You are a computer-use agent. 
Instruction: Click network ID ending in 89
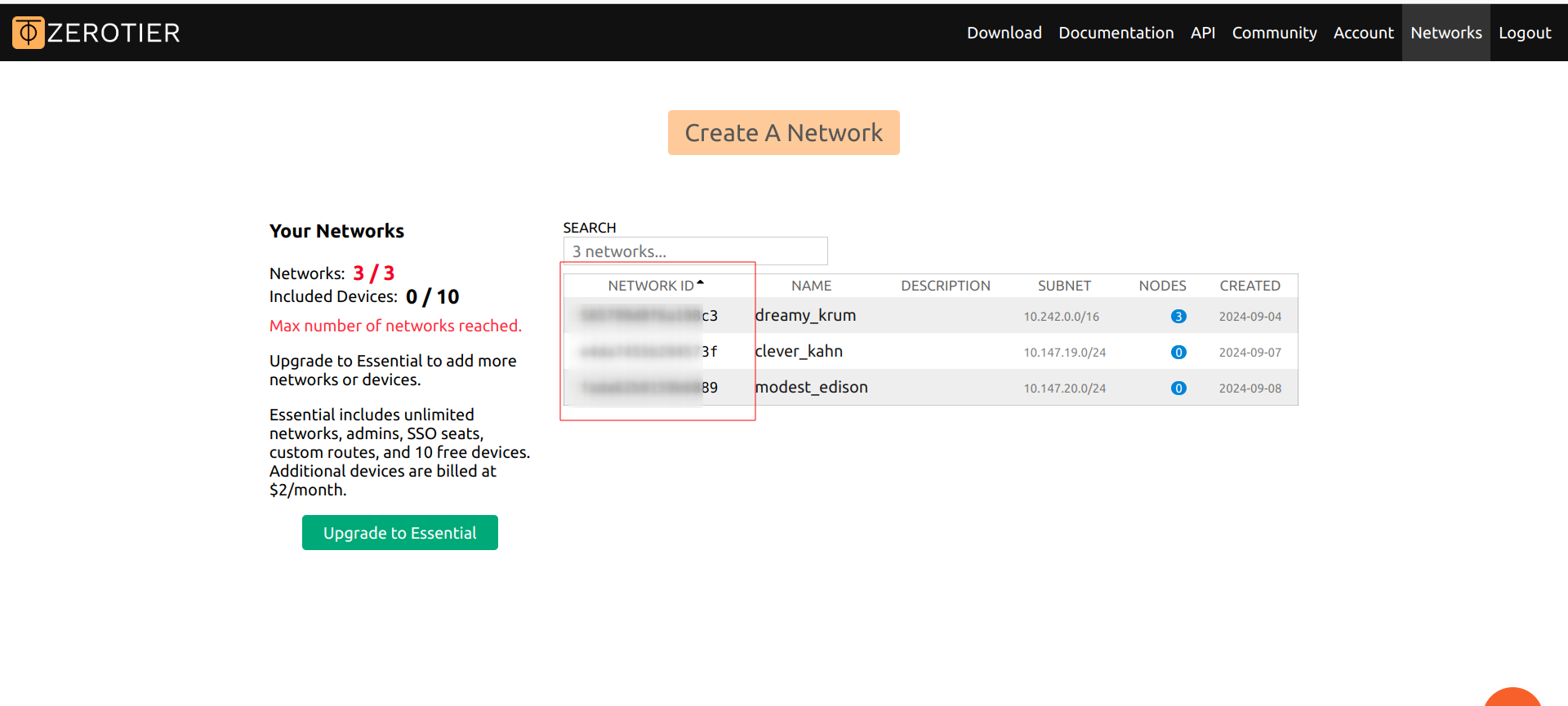(x=648, y=387)
